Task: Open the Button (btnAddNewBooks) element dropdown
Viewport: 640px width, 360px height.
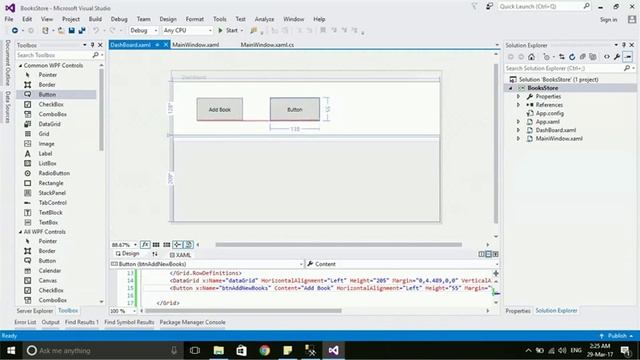Action: tap(207, 264)
